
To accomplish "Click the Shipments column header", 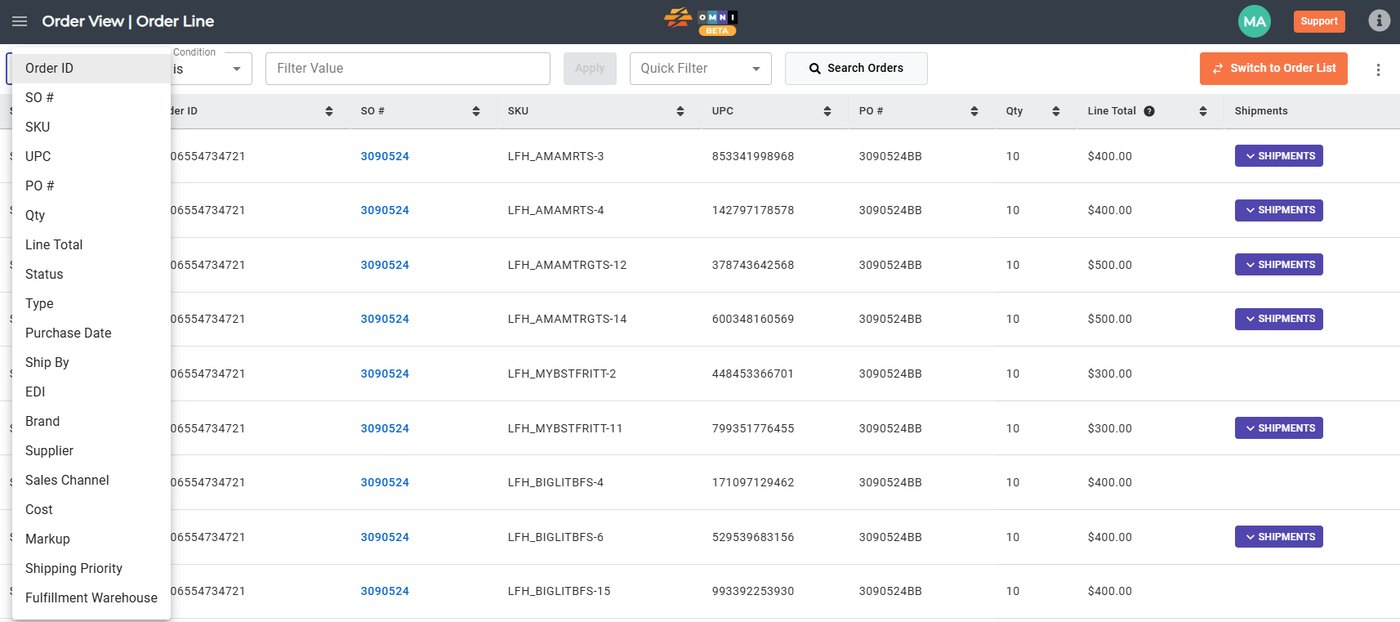I will (x=1261, y=111).
